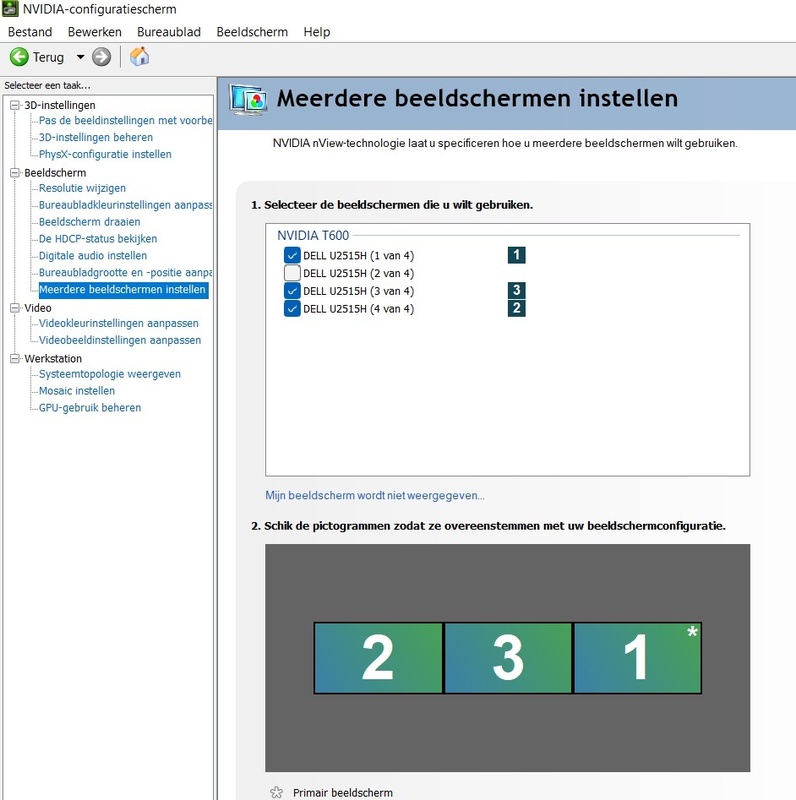The height and width of the screenshot is (800, 796).
Task: Select Resolutie wijzigen
Action: (x=82, y=188)
